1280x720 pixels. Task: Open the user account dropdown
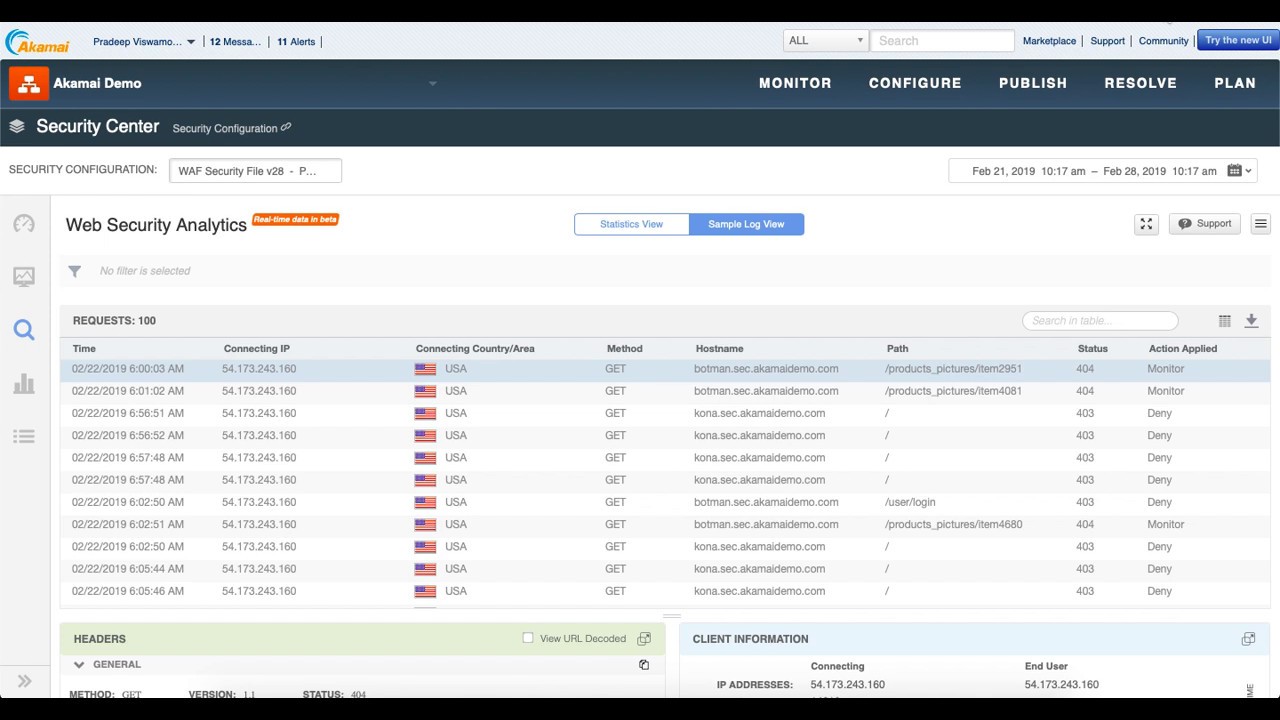point(144,42)
